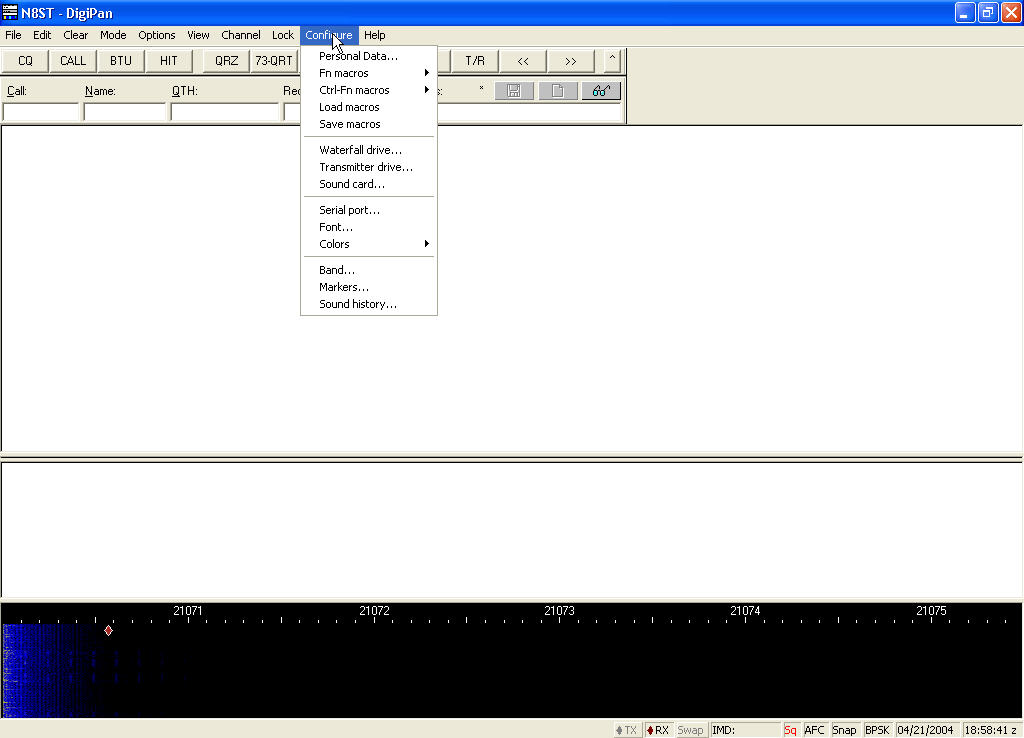Click in the Call input field
The height and width of the screenshot is (738, 1024).
(41, 112)
